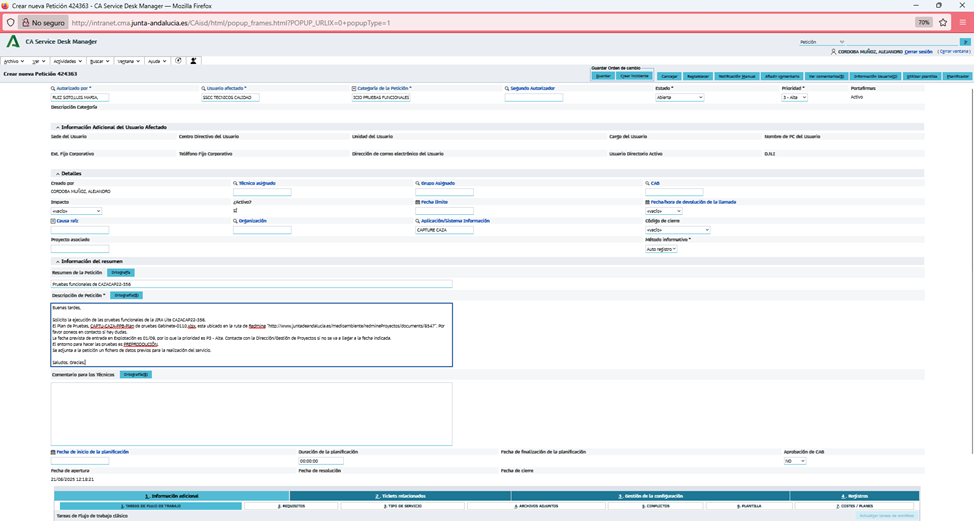Image resolution: width=974 pixels, height=521 pixels.
Task: Collapse the Información del resumen section
Action: pos(57,262)
